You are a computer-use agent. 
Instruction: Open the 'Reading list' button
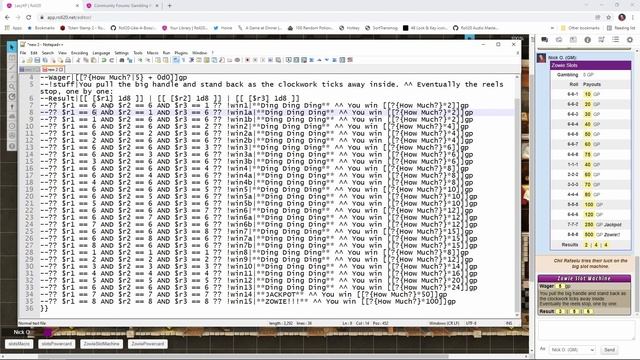point(621,28)
